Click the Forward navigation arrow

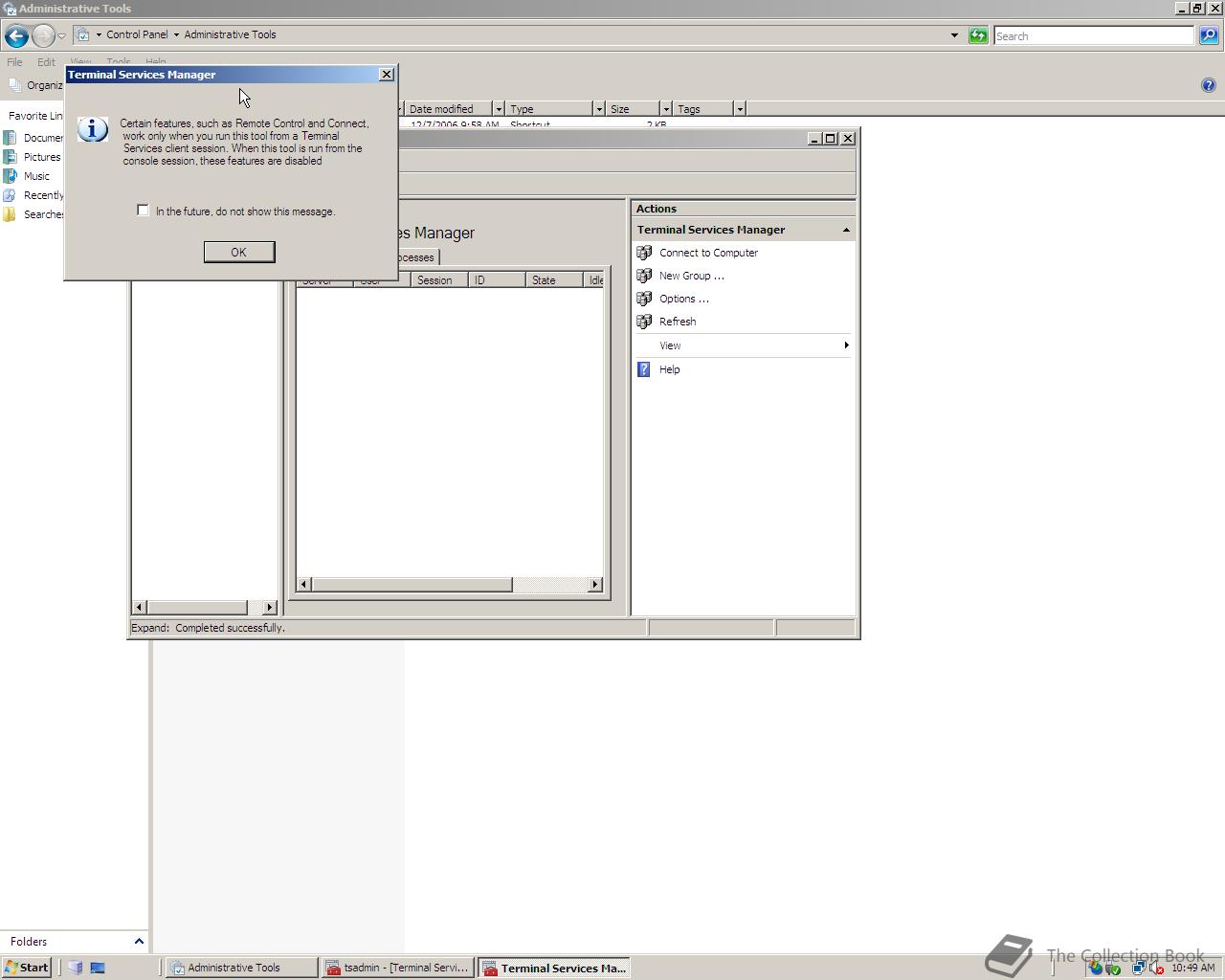43,35
